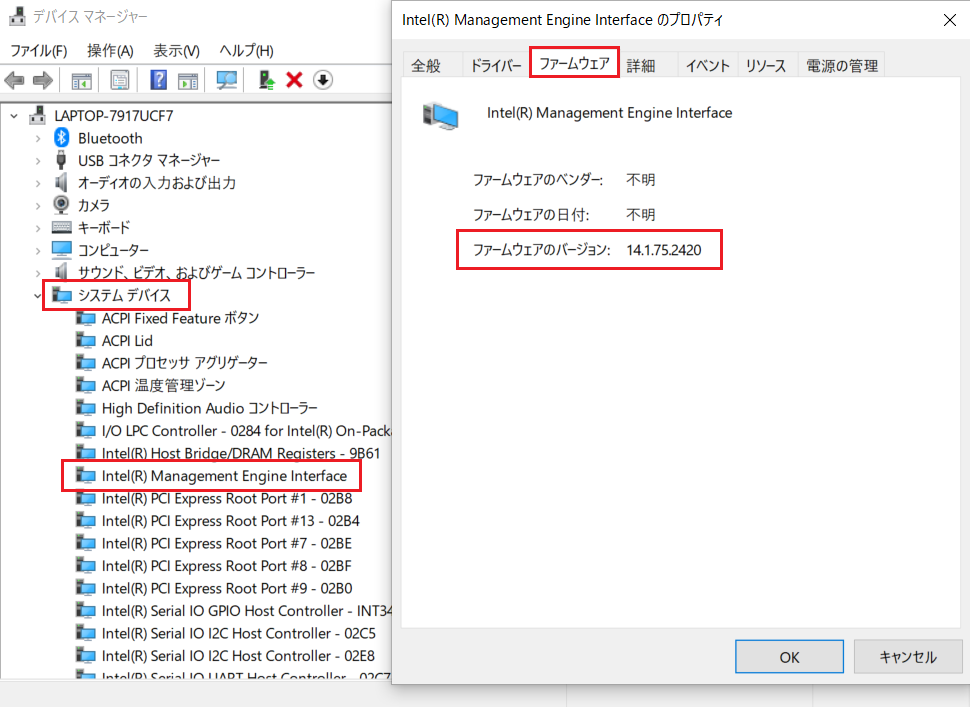This screenshot has width=970, height=707.
Task: Click the down-arrow disable device icon
Action: coord(323,80)
